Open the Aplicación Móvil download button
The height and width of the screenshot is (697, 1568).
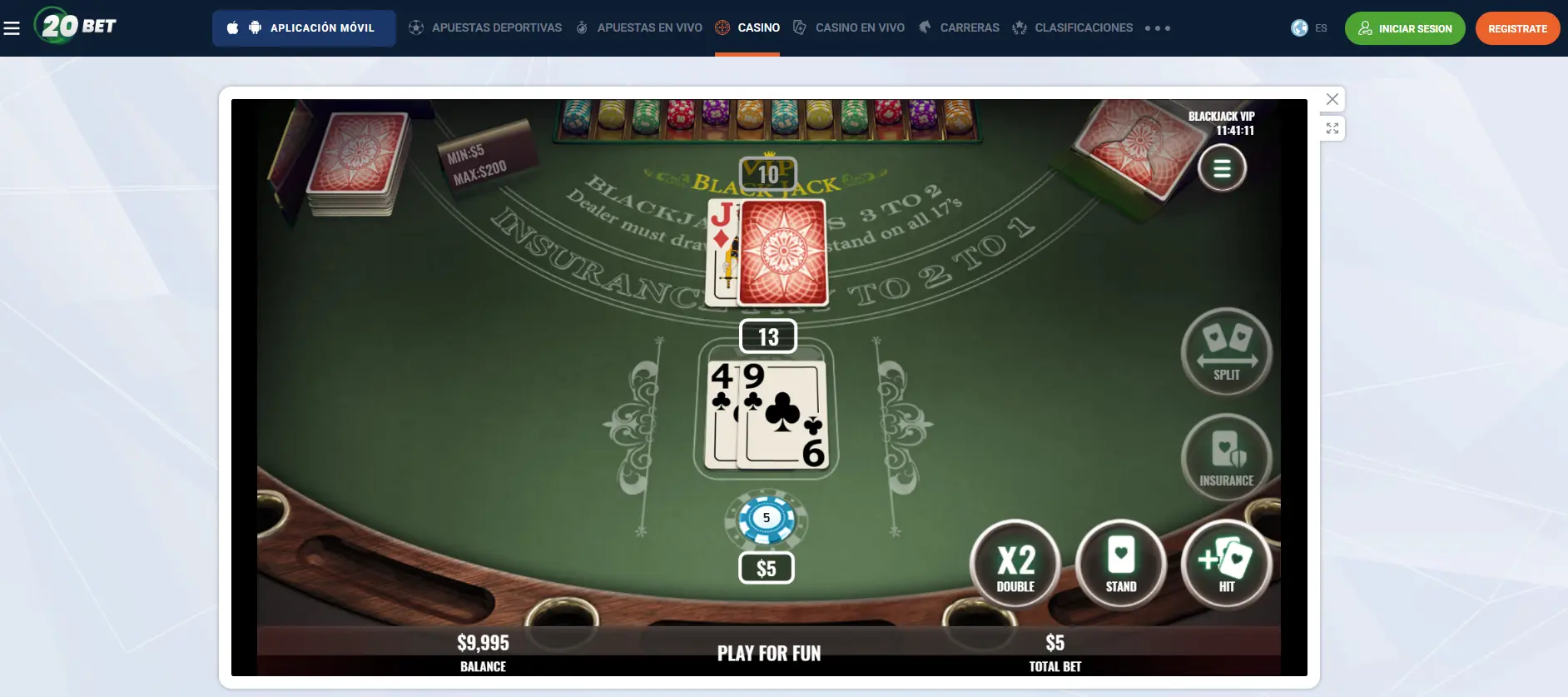point(304,28)
